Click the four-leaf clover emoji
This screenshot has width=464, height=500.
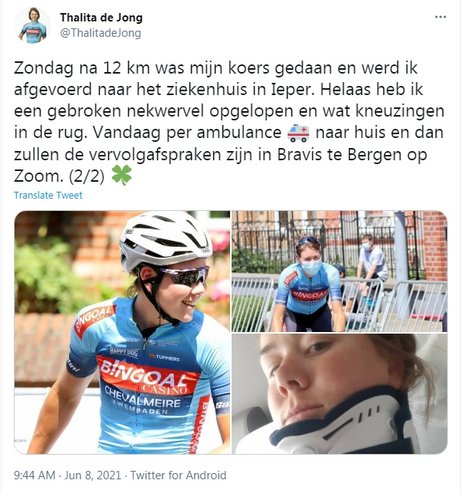[x=122, y=176]
